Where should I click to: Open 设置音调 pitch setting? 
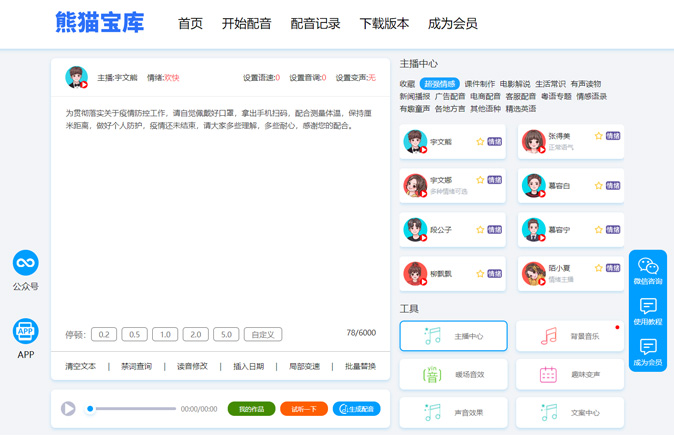click(308, 78)
